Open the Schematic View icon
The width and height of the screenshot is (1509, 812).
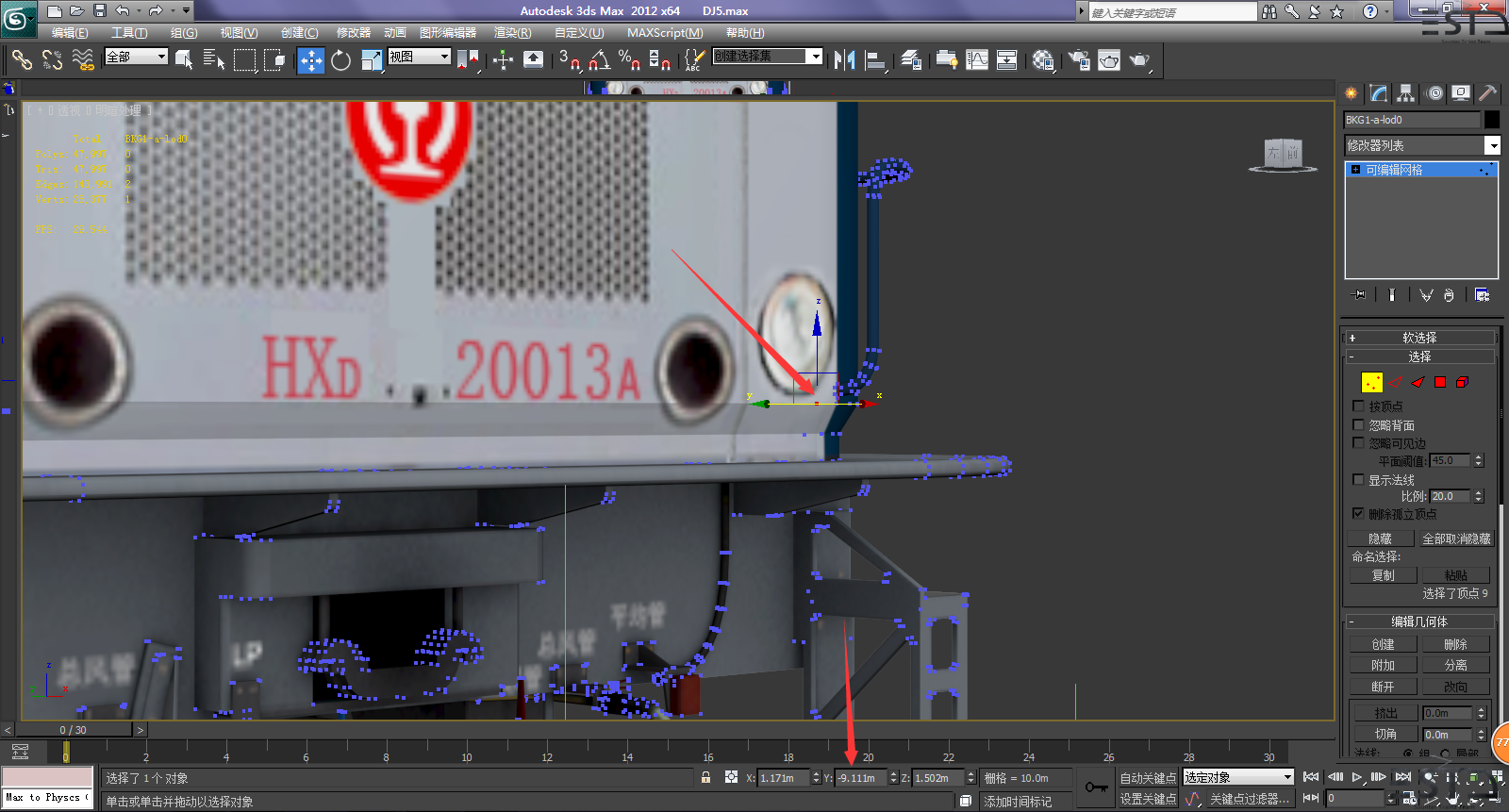pyautogui.click(x=1007, y=59)
